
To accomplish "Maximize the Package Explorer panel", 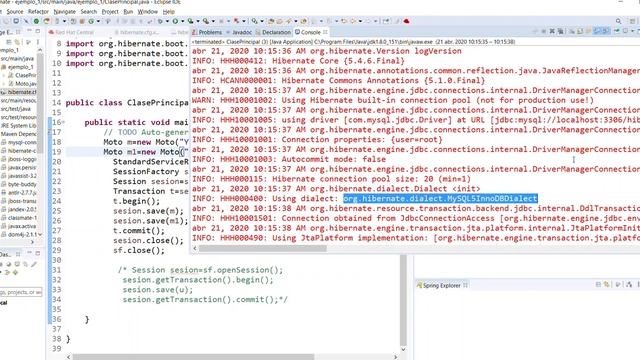I will coord(38,31).
